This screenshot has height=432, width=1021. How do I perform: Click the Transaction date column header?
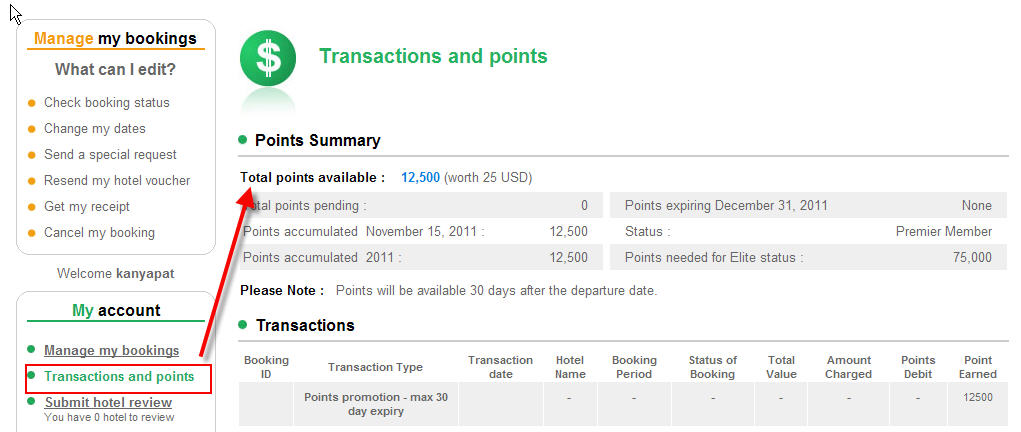coord(500,367)
